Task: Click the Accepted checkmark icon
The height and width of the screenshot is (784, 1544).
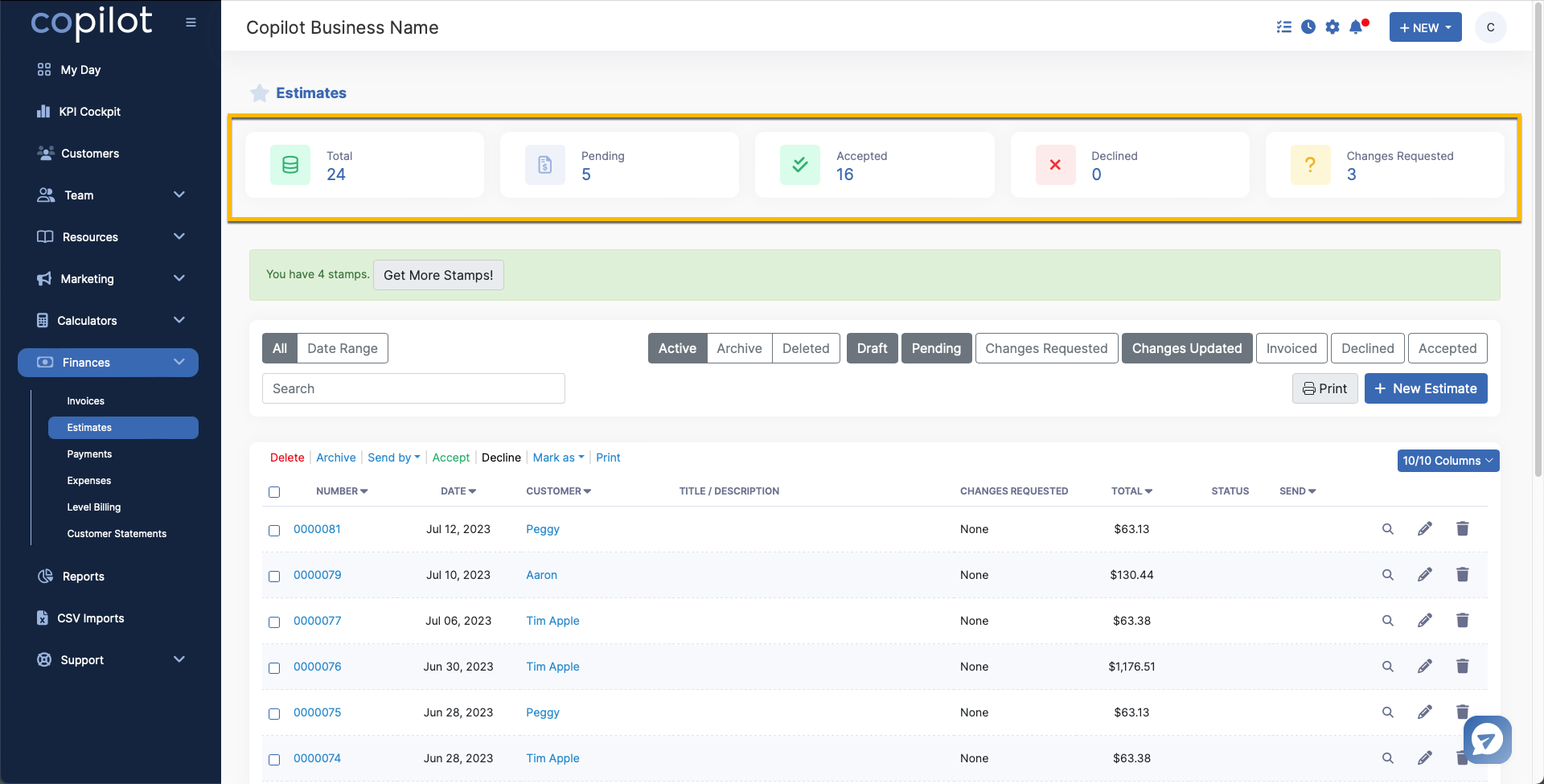Action: [x=800, y=165]
